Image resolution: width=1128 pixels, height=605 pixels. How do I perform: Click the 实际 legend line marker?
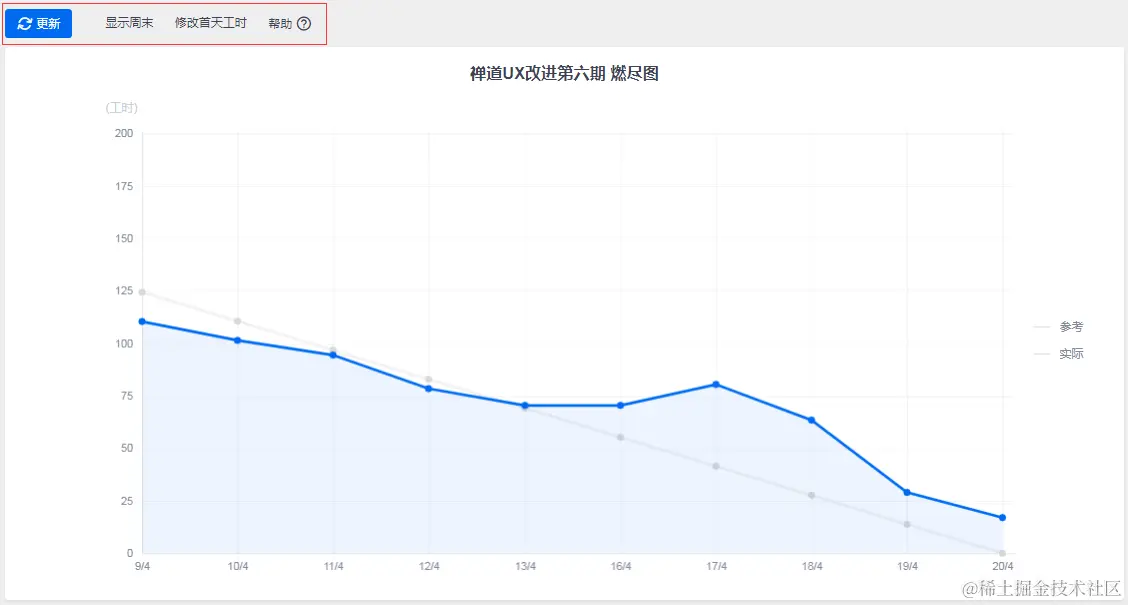tap(1040, 353)
